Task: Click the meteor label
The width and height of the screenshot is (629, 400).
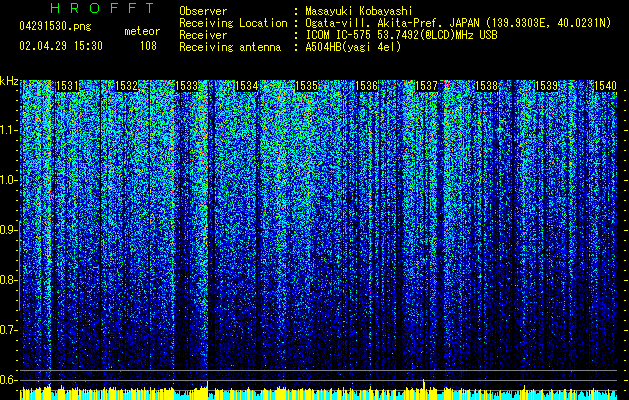Action: tap(142, 31)
